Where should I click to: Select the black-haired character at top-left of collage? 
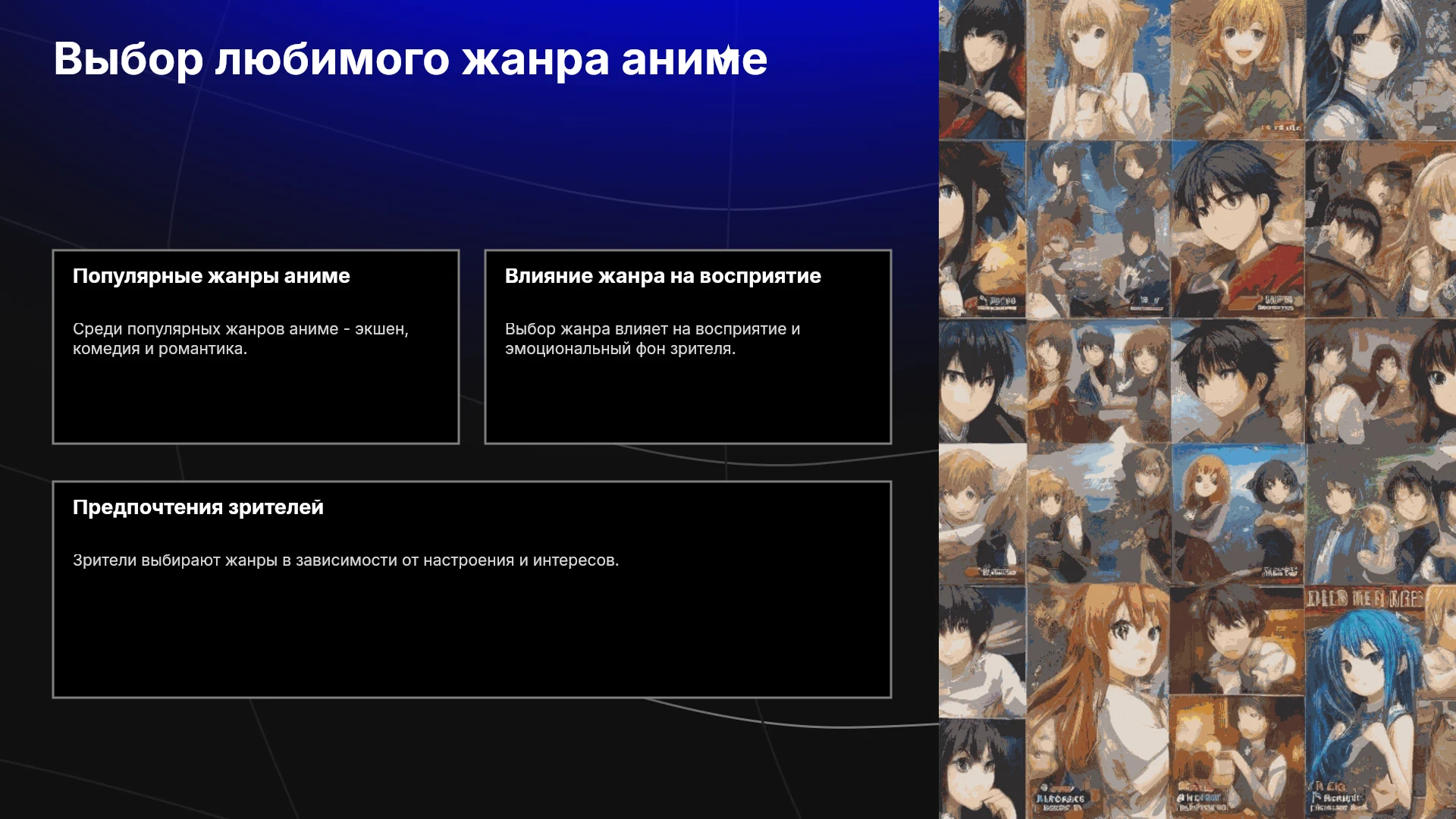point(982,70)
